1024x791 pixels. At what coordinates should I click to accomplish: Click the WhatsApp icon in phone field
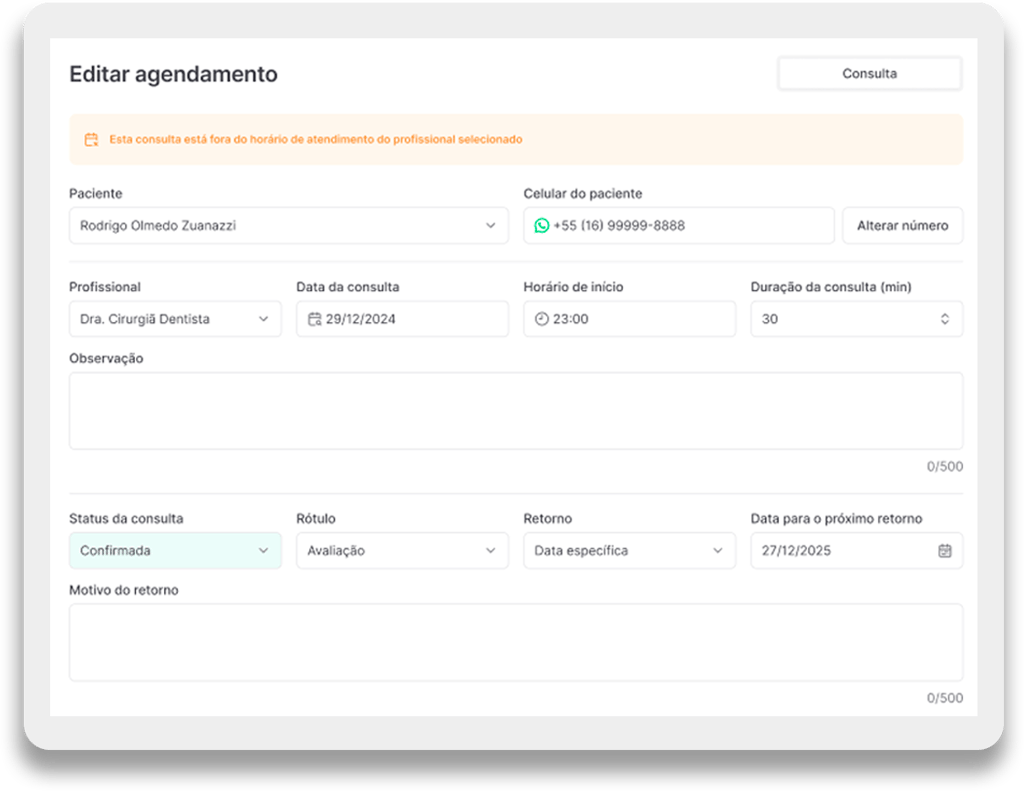541,225
